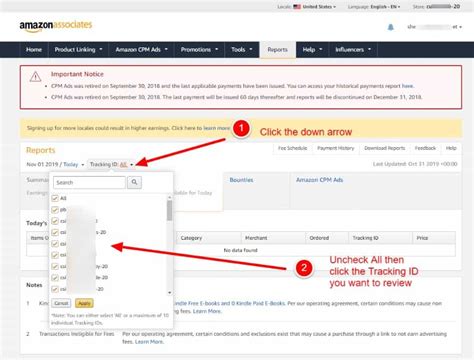Viewport: 474px width, 360px height.
Task: Open the notifications bell
Action: [390, 27]
